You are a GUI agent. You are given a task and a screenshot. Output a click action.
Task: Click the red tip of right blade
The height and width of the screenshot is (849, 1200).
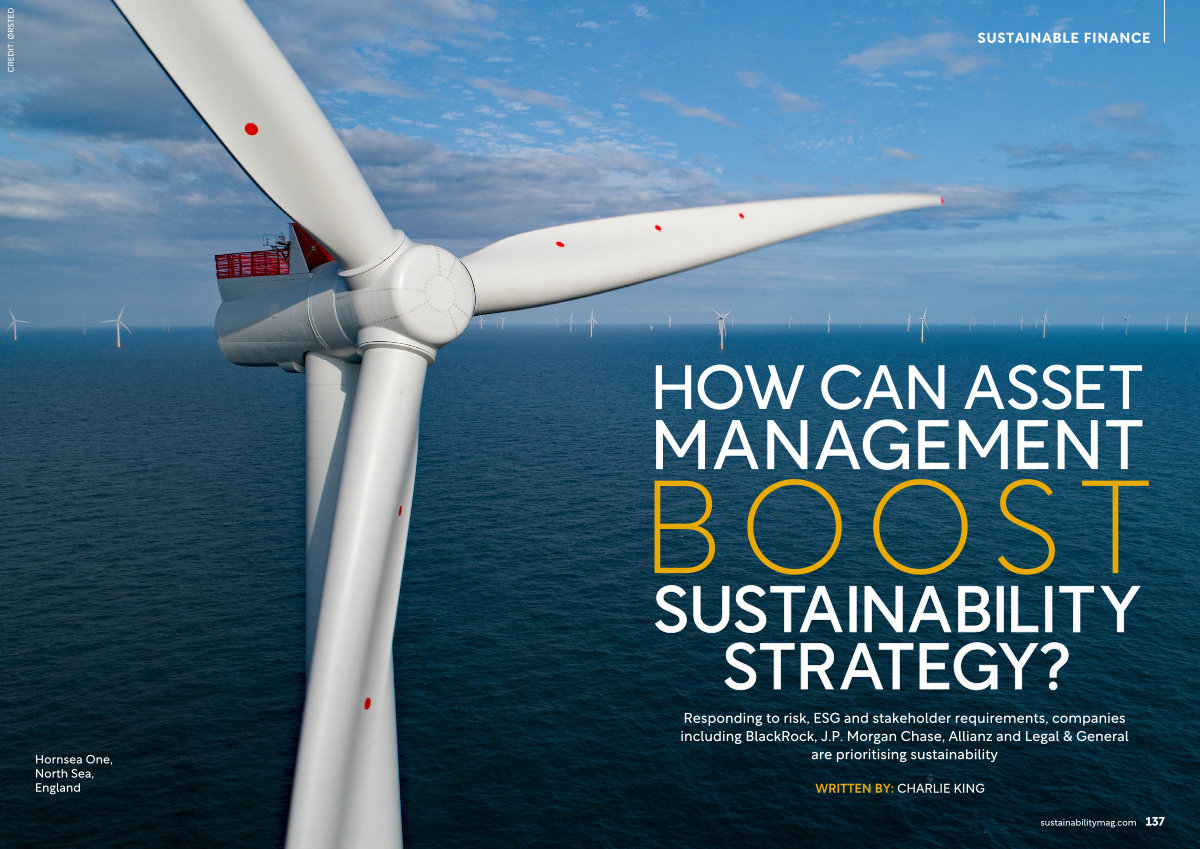coord(940,200)
